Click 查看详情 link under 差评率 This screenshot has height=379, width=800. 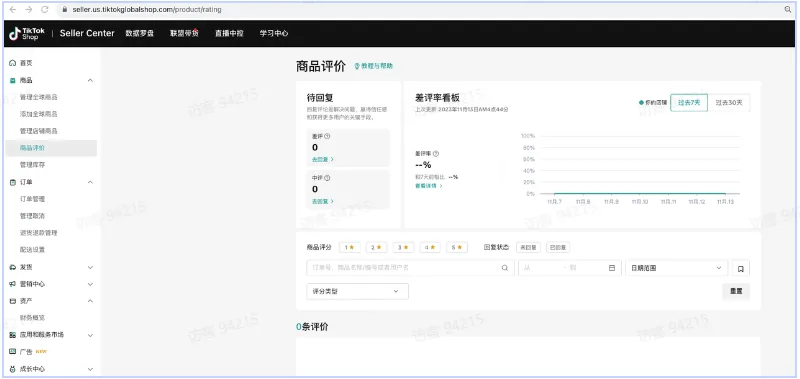(429, 186)
